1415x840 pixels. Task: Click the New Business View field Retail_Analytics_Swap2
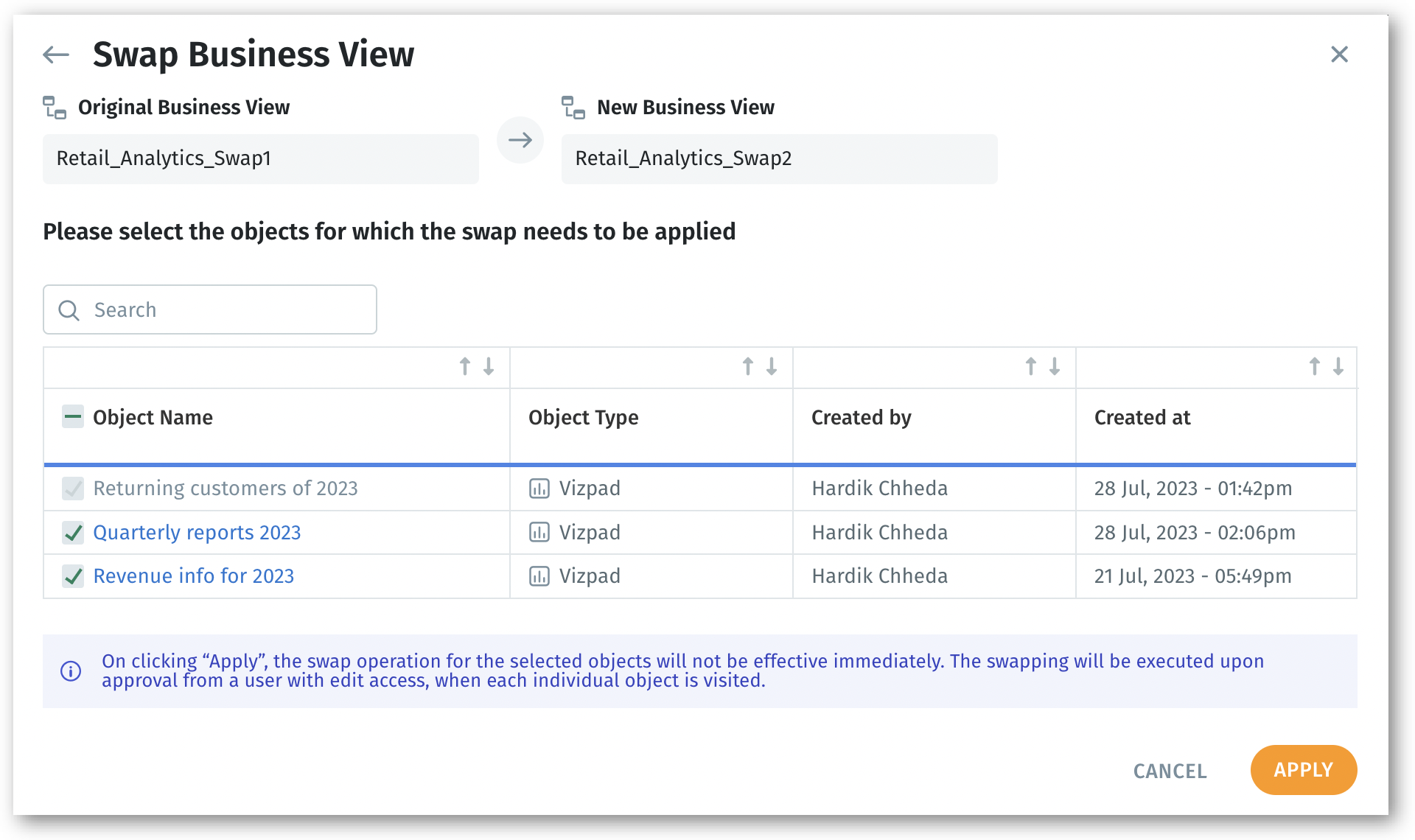pyautogui.click(x=779, y=158)
